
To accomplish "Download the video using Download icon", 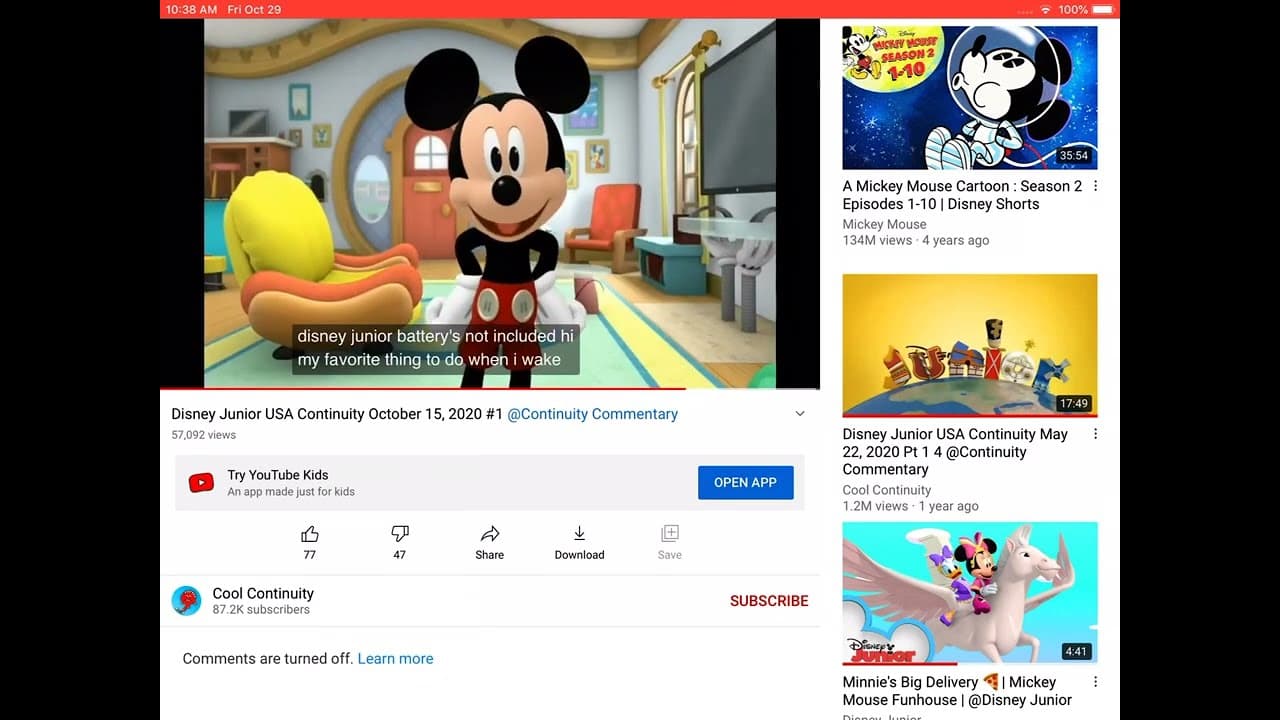I will (x=579, y=534).
